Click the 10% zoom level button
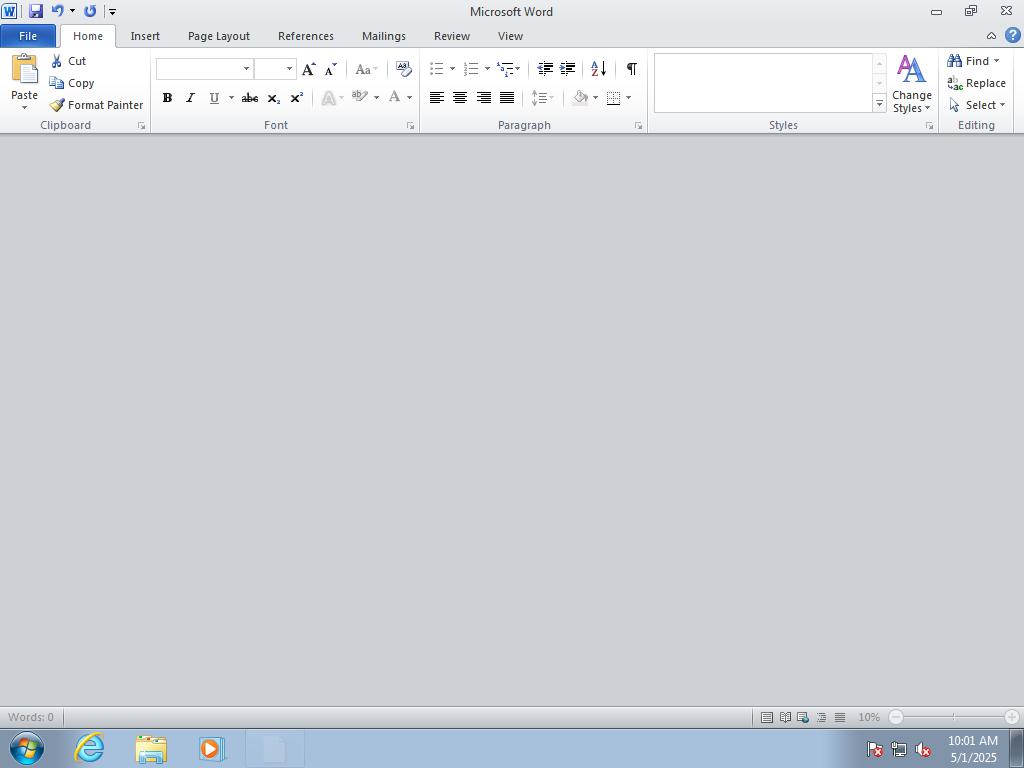Screen dimensions: 1024x768 (x=869, y=717)
